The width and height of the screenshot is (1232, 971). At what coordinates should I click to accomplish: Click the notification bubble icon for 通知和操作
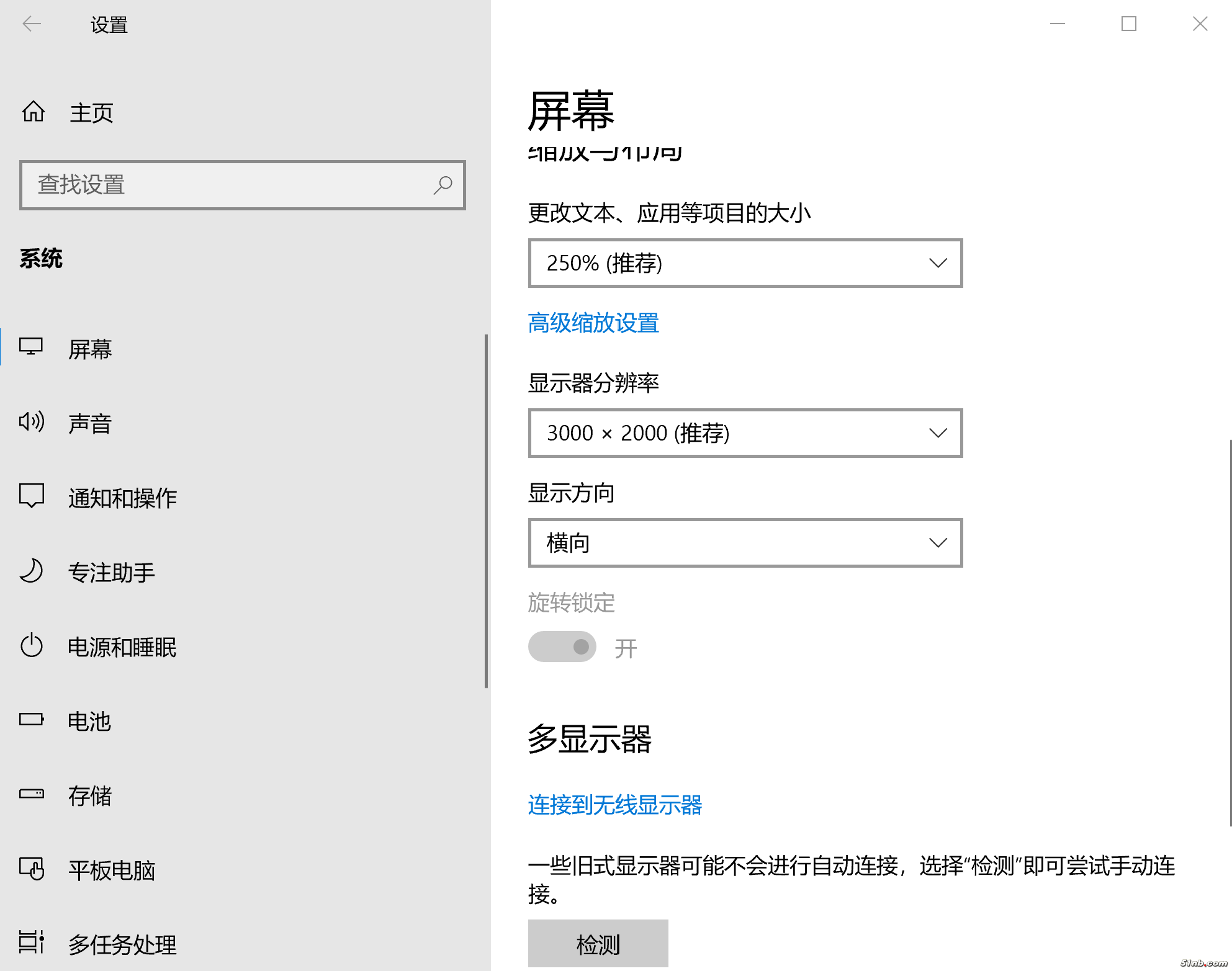pyautogui.click(x=32, y=496)
